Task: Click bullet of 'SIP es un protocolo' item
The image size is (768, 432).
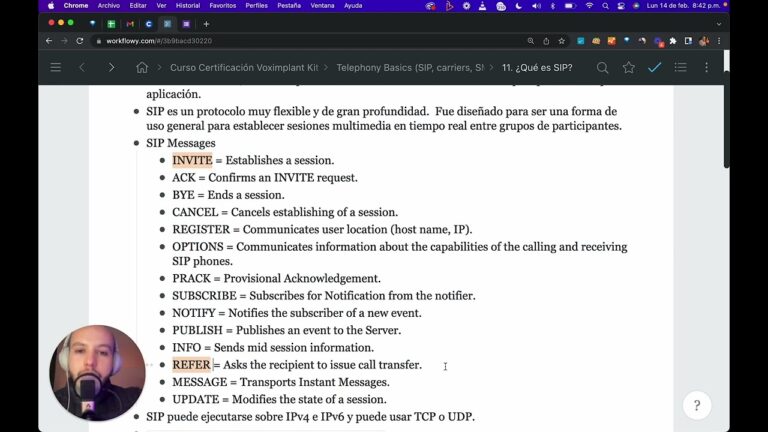Action: tap(137, 112)
